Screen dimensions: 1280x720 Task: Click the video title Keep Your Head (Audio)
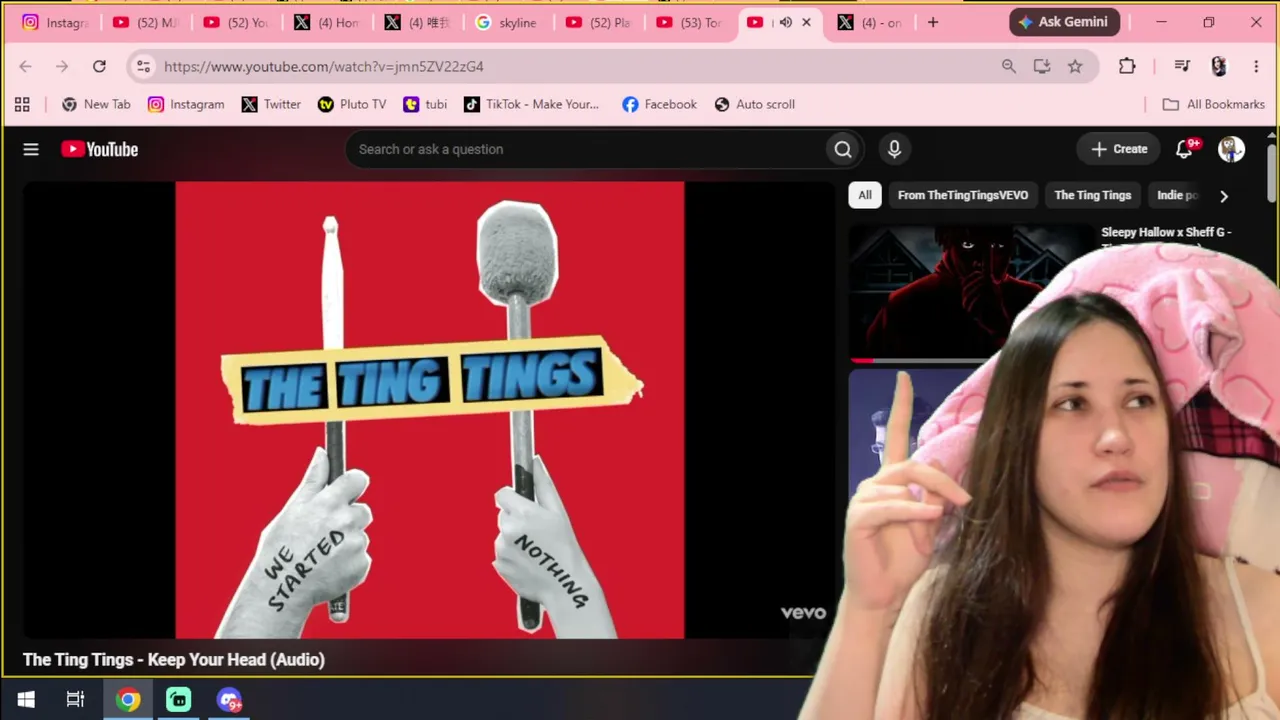coord(174,659)
